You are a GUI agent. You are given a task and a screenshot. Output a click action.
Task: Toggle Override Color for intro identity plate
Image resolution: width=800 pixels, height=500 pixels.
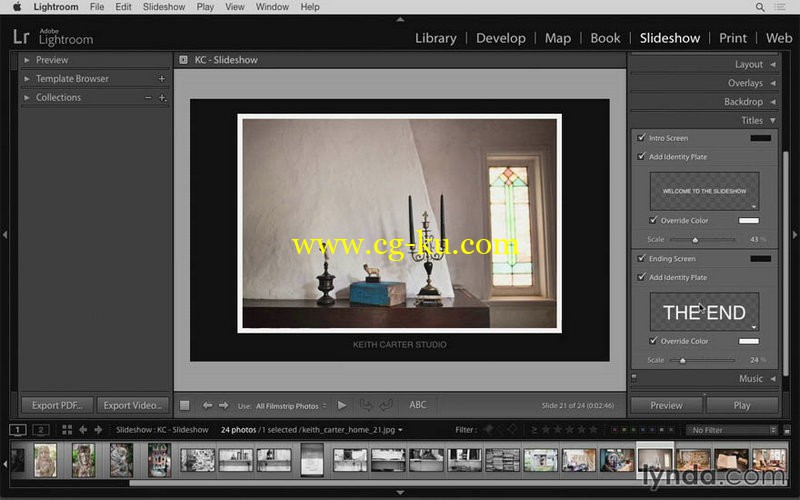pos(653,220)
